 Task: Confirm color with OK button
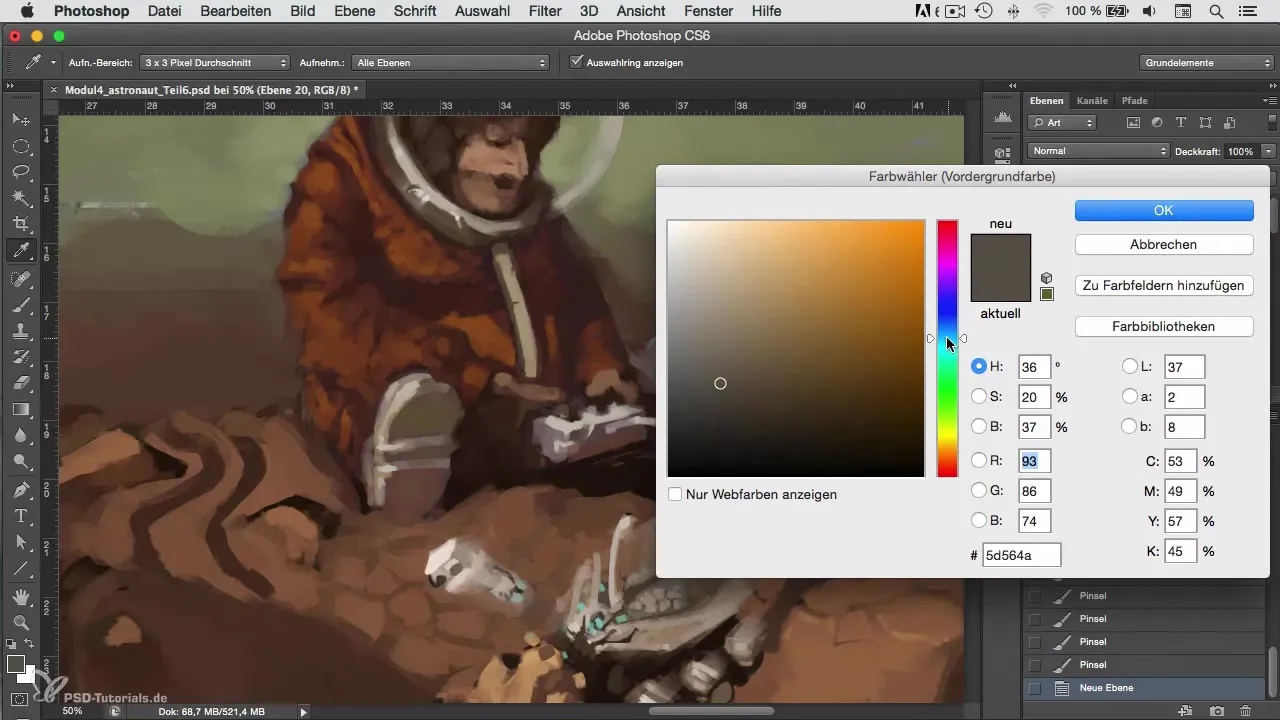(1164, 210)
